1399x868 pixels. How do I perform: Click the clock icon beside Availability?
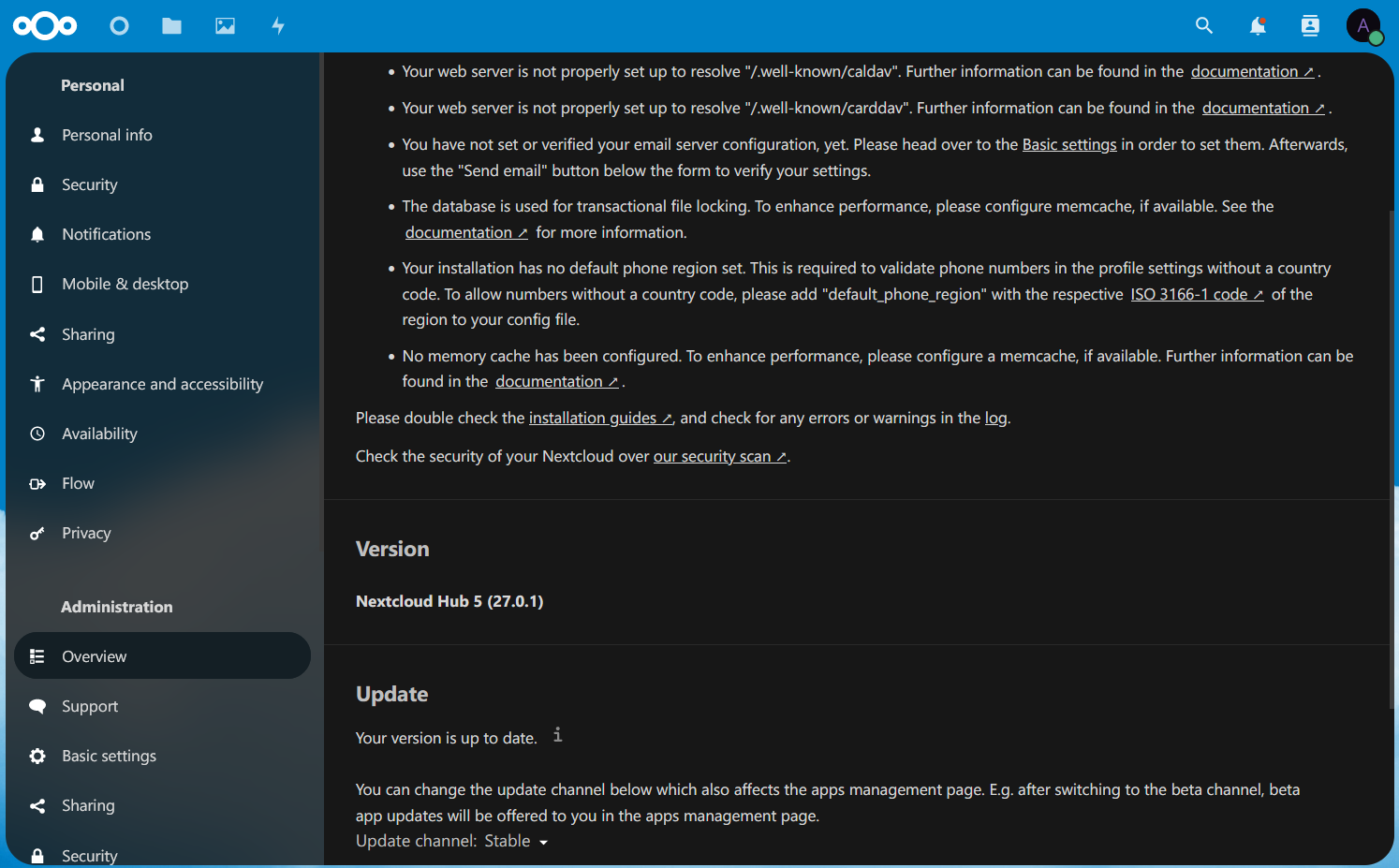click(x=37, y=434)
